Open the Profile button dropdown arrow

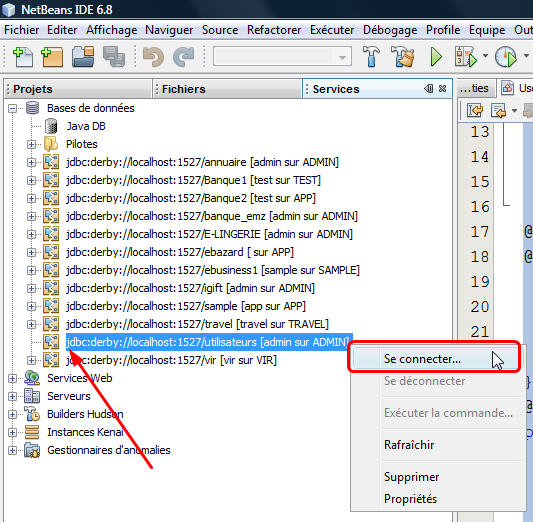(x=526, y=56)
